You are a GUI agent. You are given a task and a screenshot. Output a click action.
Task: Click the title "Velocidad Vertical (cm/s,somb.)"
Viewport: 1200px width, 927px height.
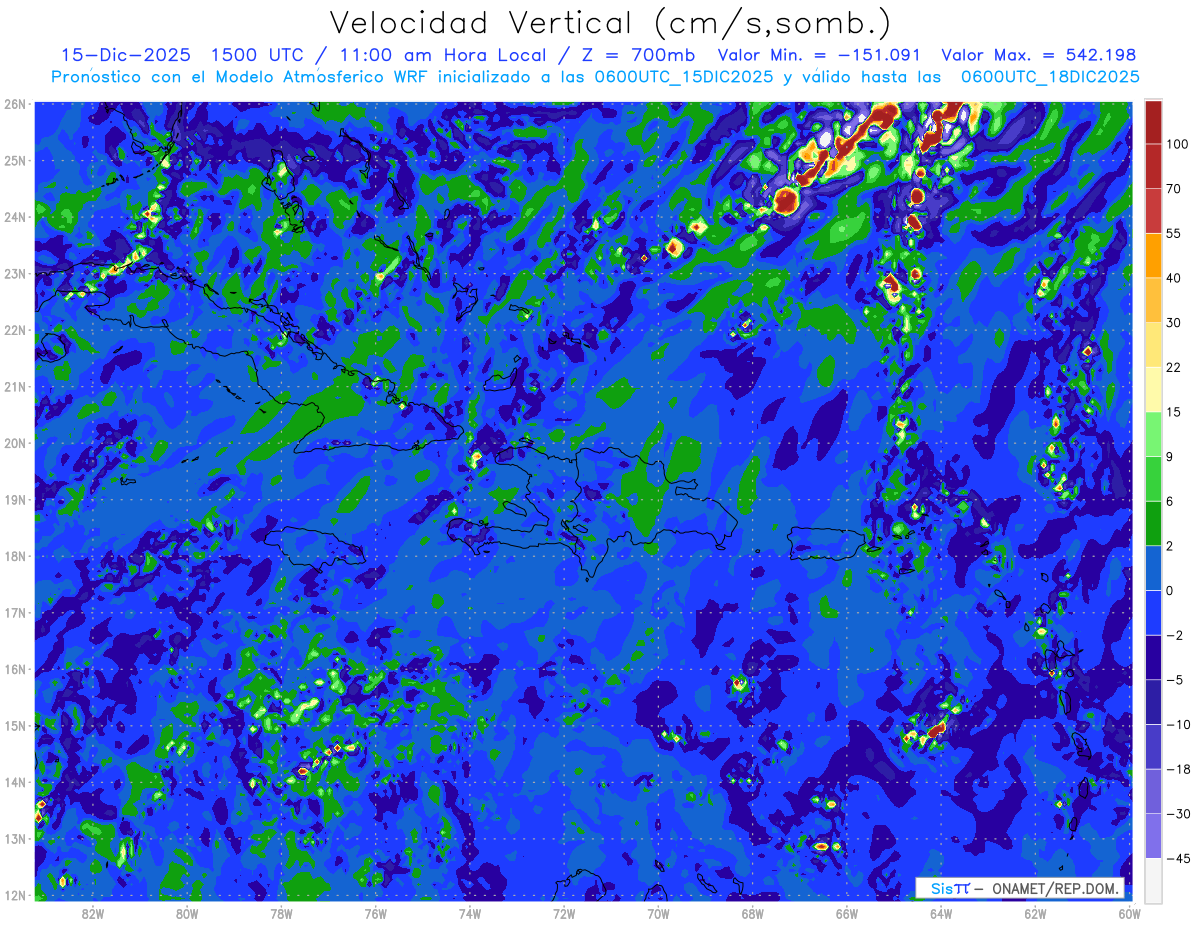click(x=610, y=22)
